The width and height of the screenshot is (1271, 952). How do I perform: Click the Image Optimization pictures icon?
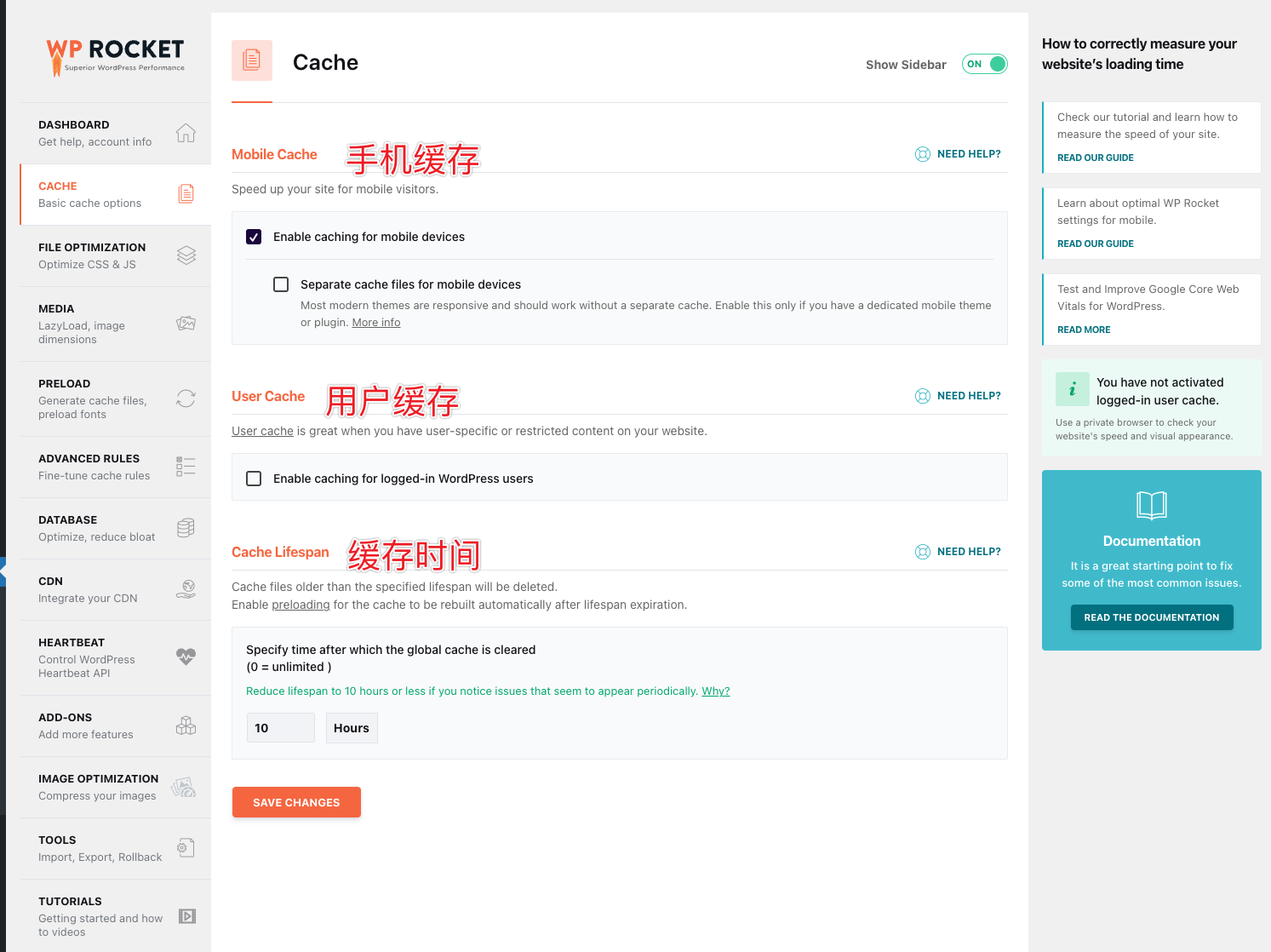(x=184, y=787)
